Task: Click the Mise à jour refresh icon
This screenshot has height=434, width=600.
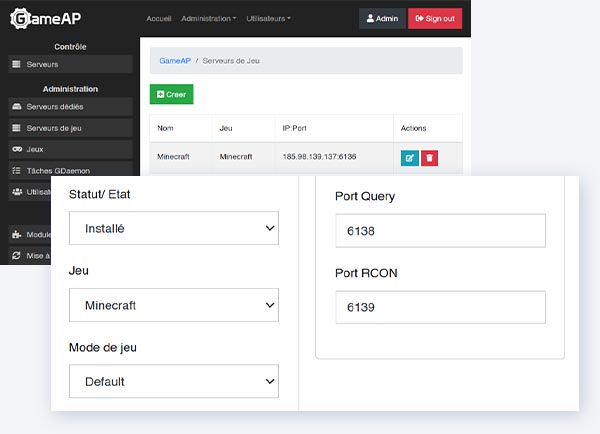Action: [x=16, y=255]
